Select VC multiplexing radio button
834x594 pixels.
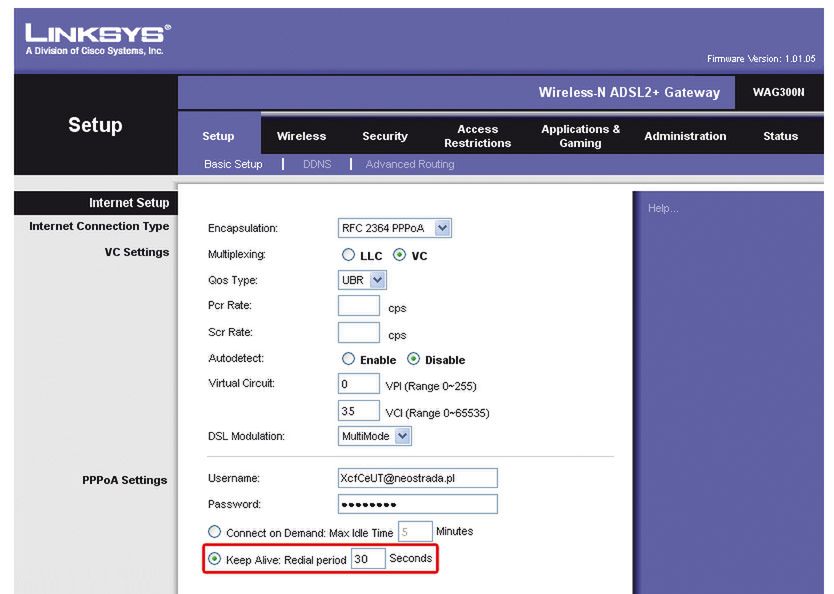(399, 255)
